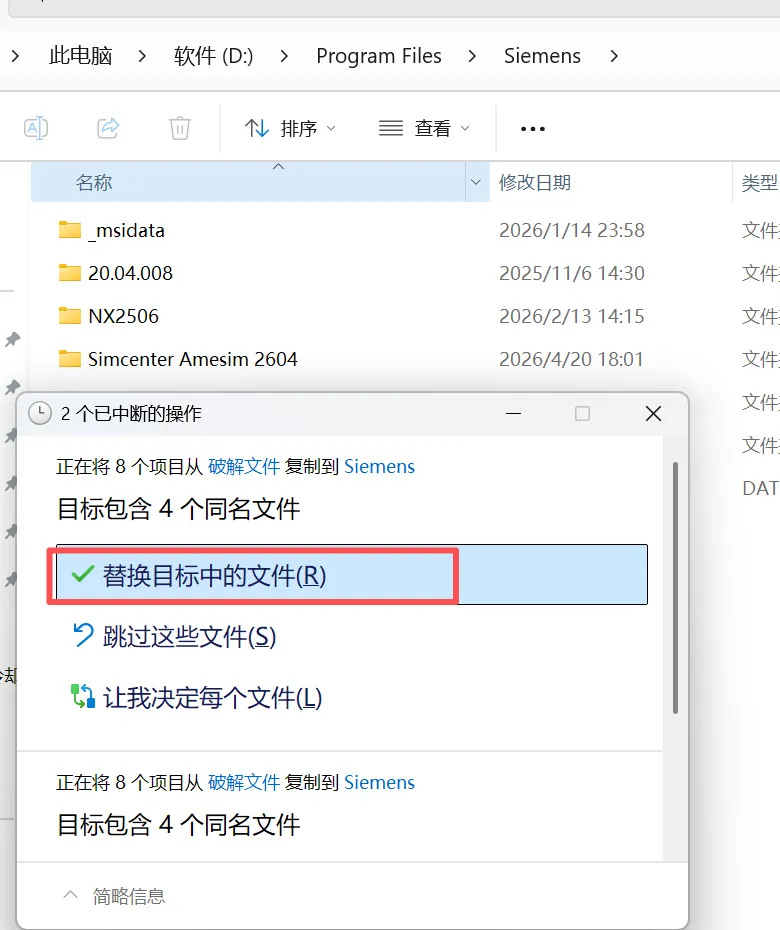
Task: Click the clock icon in dialog title
Action: tap(40, 413)
